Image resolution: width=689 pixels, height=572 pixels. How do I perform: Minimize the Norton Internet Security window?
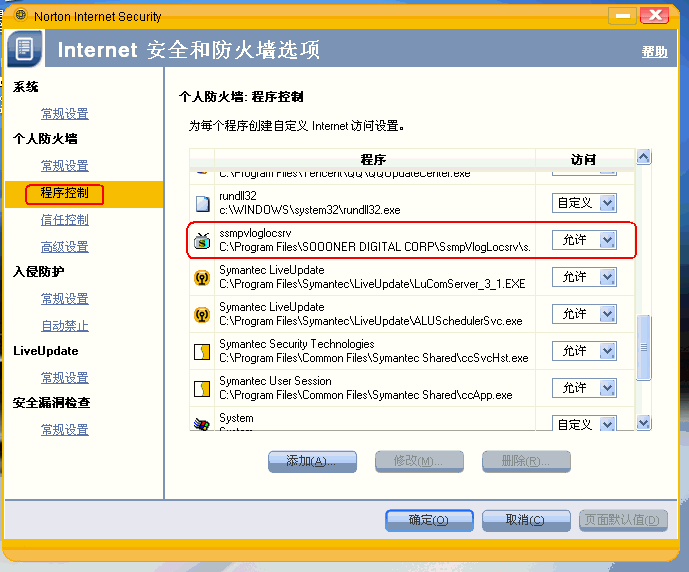[x=622, y=16]
